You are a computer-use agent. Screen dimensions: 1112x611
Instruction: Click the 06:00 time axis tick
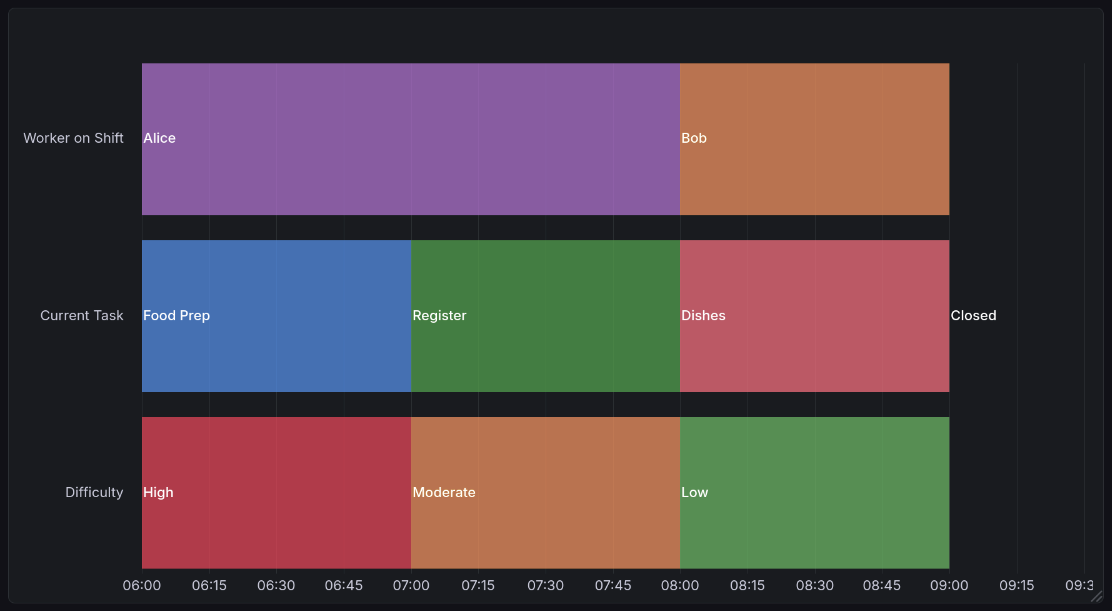pos(142,585)
